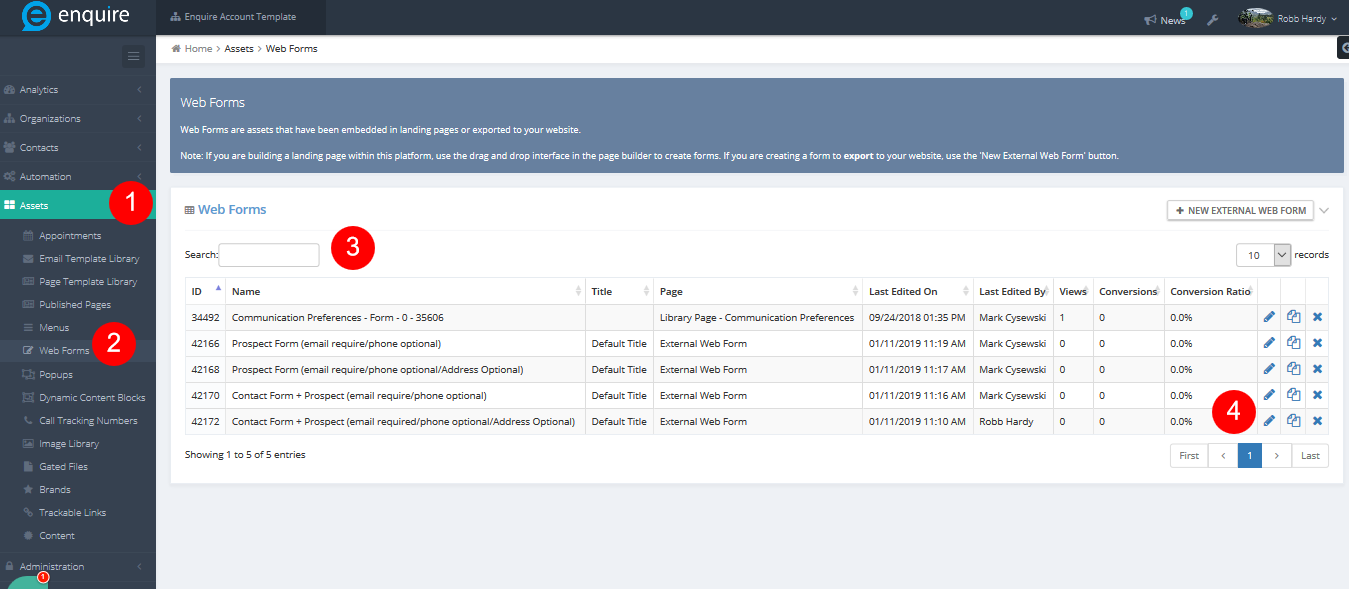The image size is (1349, 589).
Task: Open Call Tracking Numbers
Action: click(88, 421)
